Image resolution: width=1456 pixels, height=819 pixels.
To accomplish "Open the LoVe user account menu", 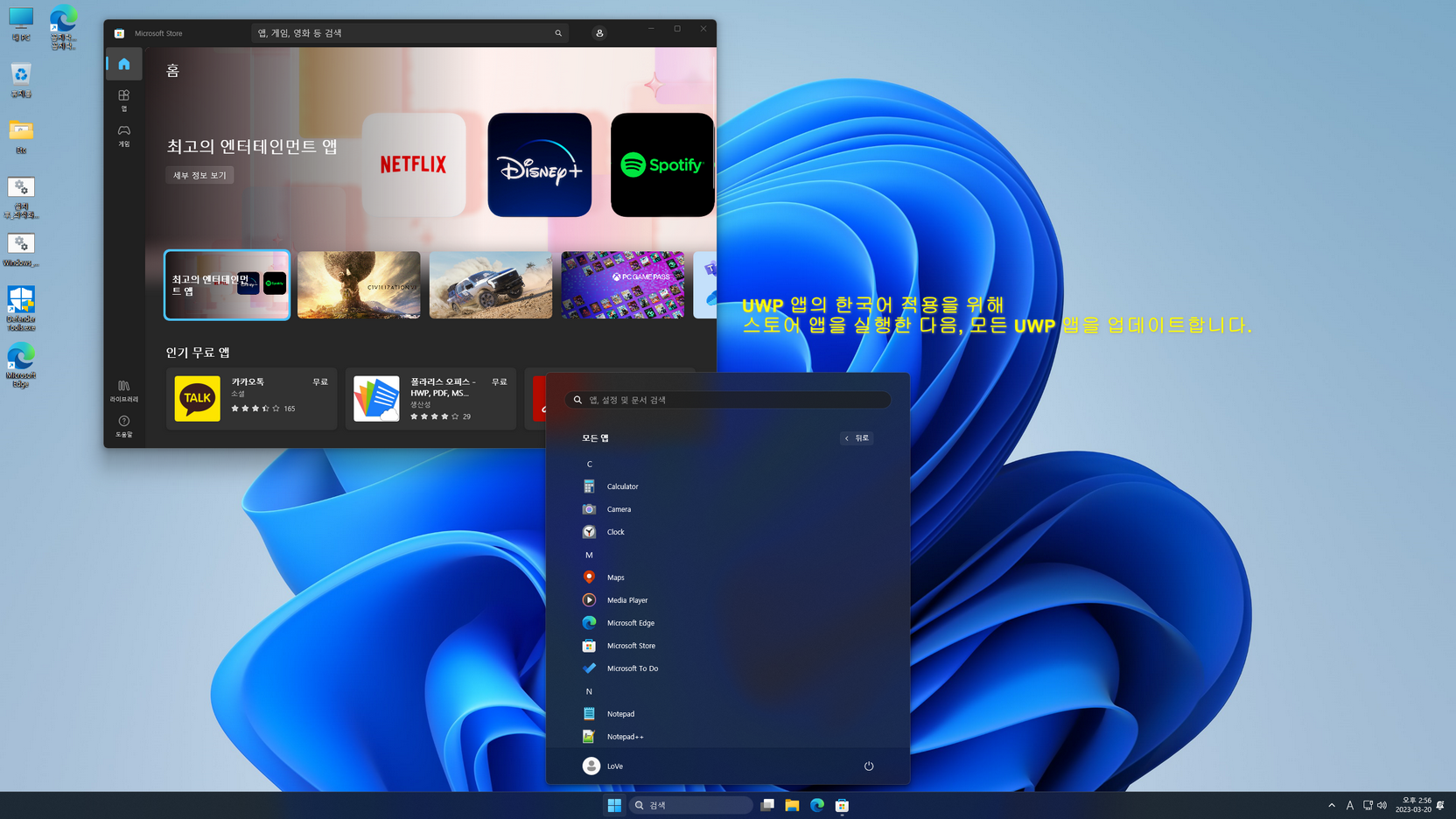I will [604, 766].
